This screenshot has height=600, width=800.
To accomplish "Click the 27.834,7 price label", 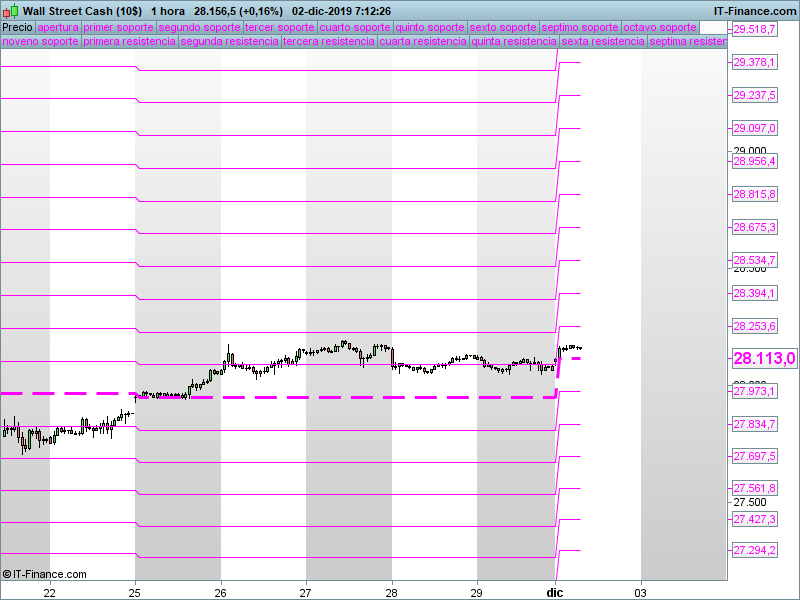I will (754, 424).
